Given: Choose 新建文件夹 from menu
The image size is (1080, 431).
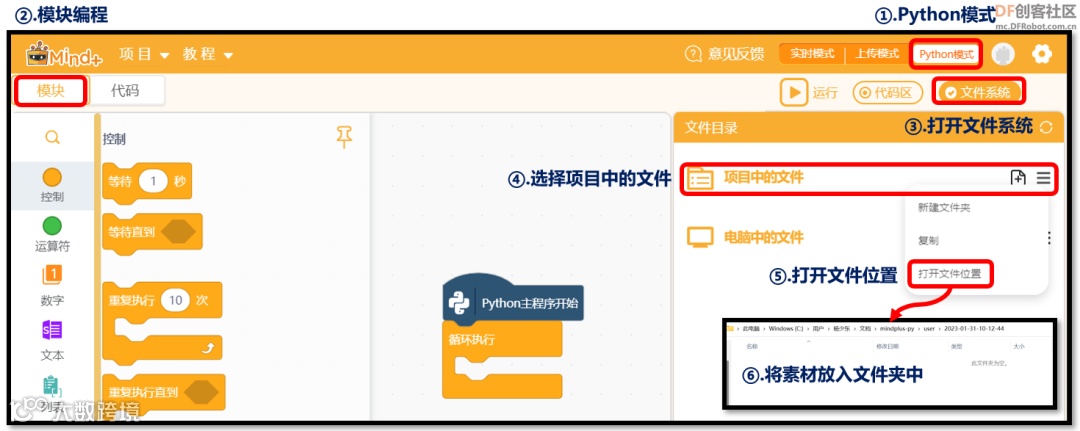Looking at the screenshot, I should point(944,207).
